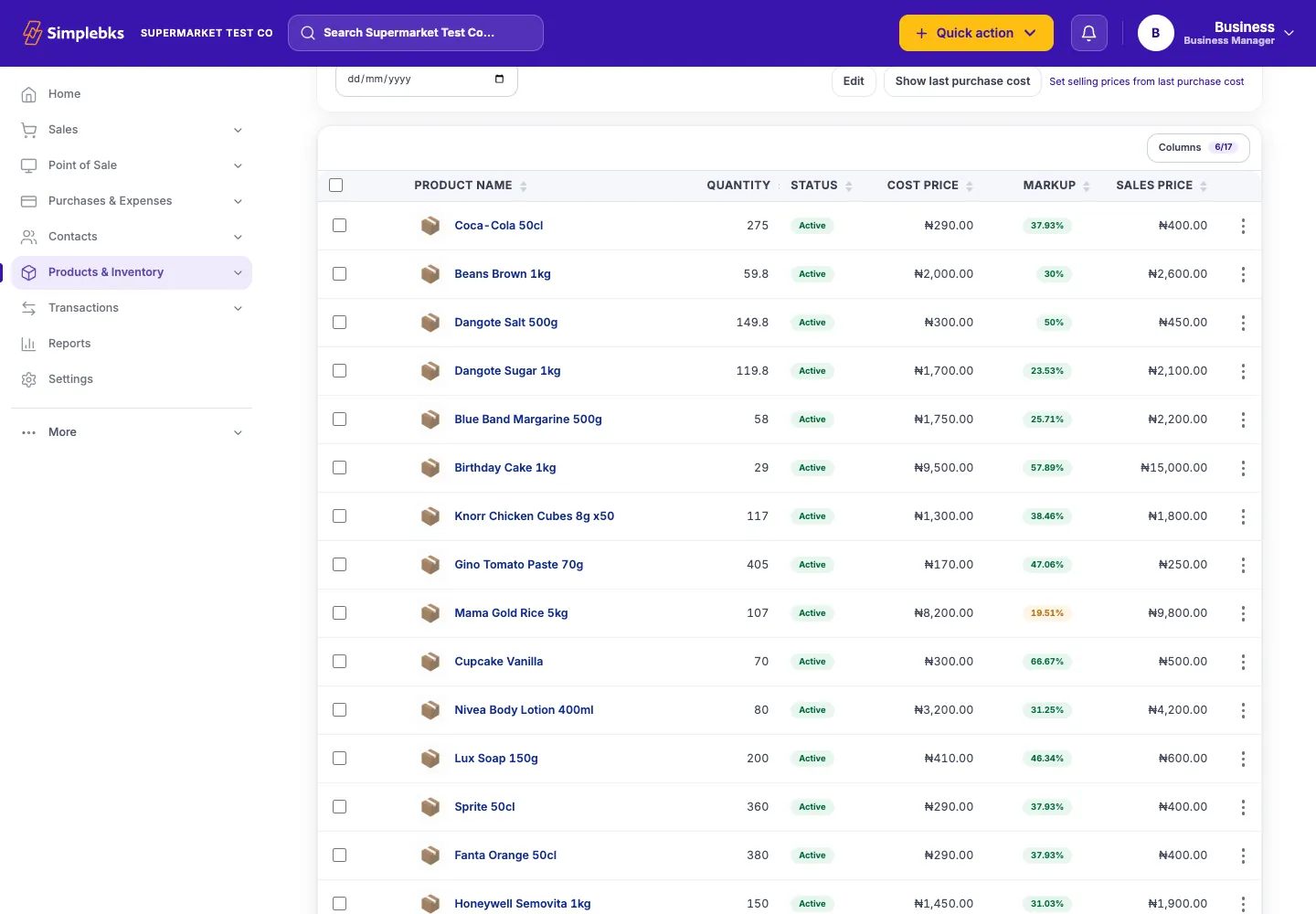This screenshot has width=1316, height=914.
Task: Sort by Cost Price column arrows
Action: pos(970,186)
